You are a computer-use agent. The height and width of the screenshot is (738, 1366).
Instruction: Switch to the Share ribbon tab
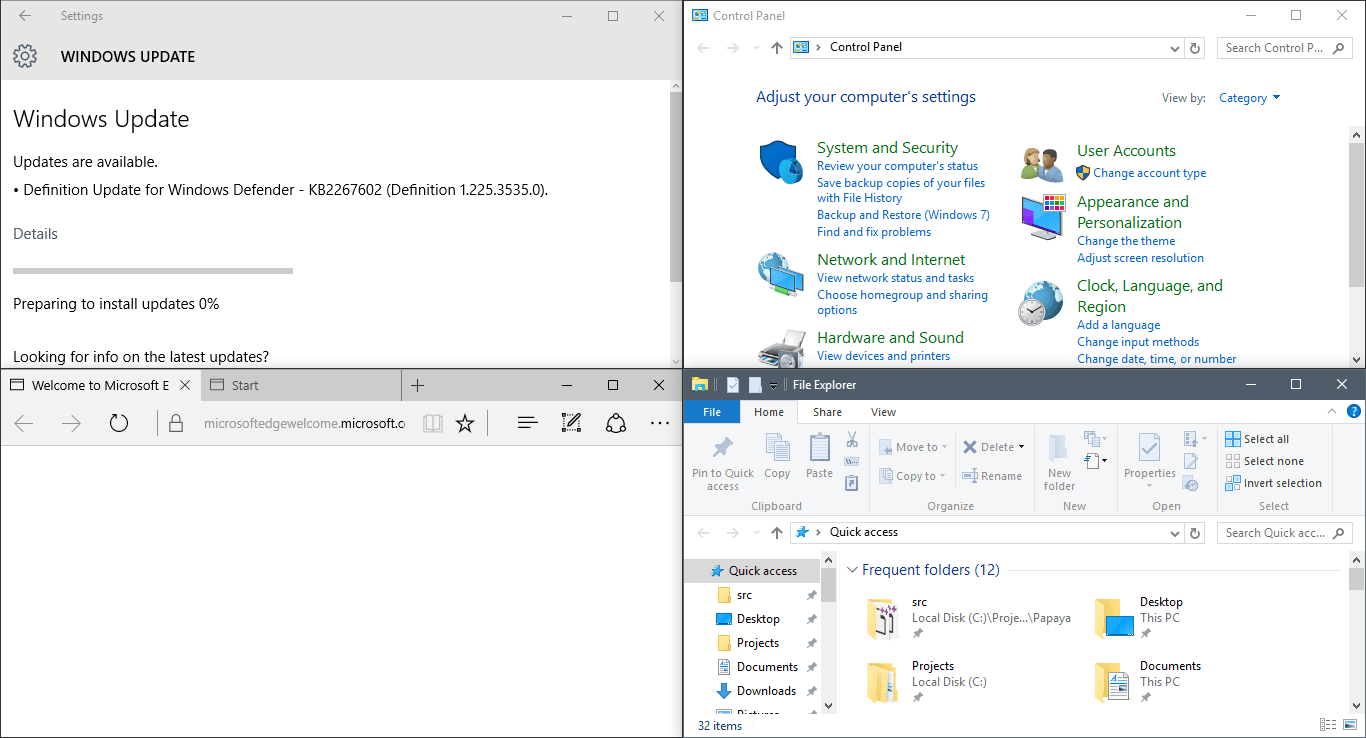[827, 412]
